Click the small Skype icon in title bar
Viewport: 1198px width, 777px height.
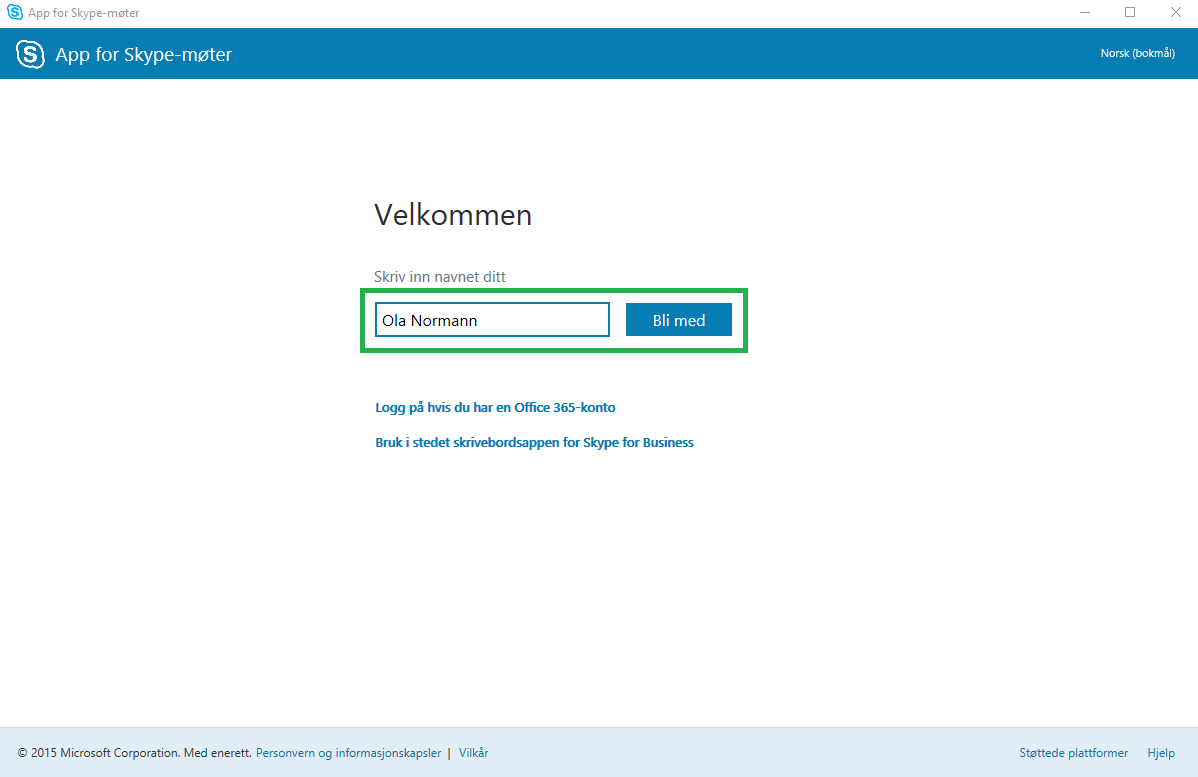[15, 12]
